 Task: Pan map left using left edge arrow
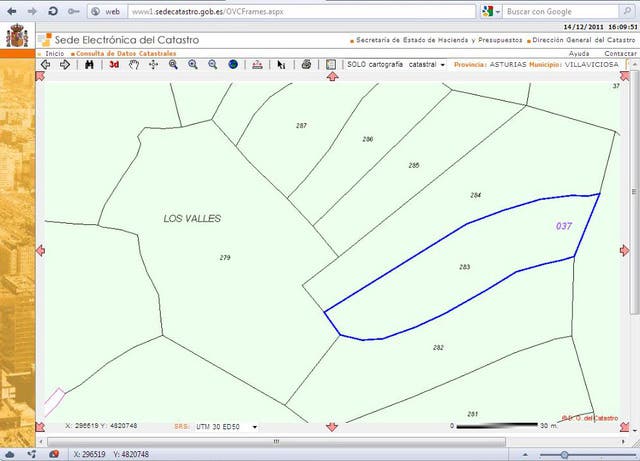click(40, 250)
